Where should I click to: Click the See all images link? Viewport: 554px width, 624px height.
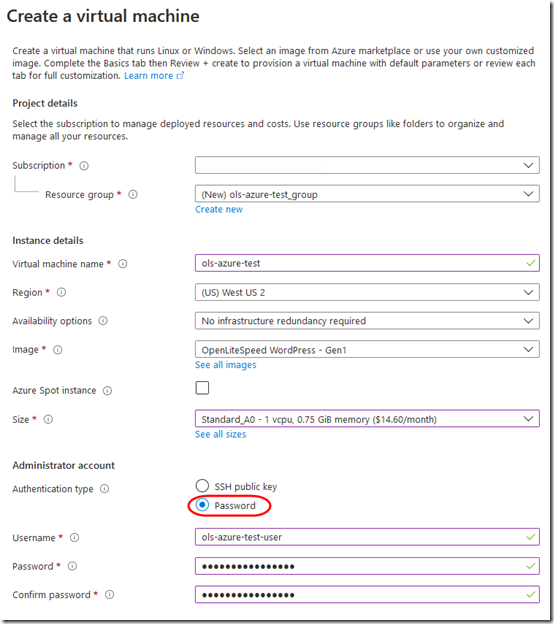[x=226, y=365]
